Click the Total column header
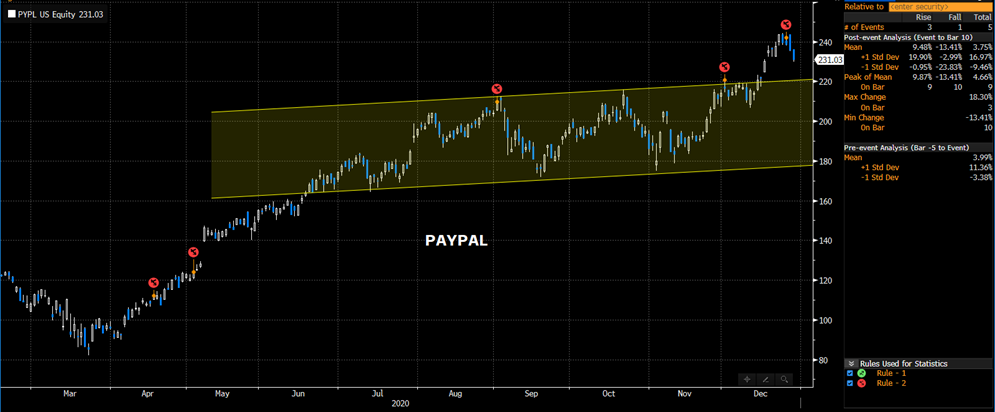Viewport: 995px width, 412px height. (980, 17)
